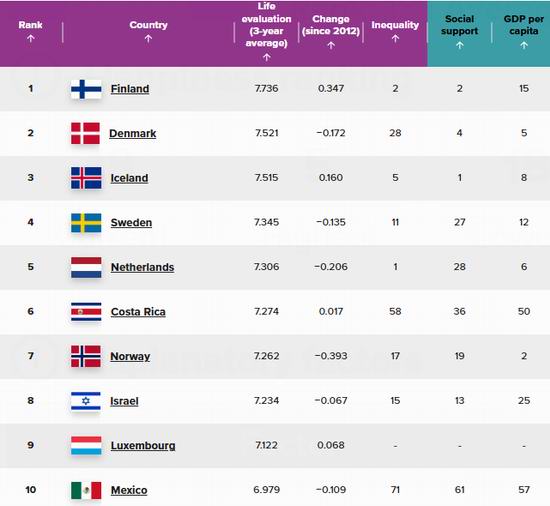
Task: Sort by Country using its arrow
Action: point(148,39)
